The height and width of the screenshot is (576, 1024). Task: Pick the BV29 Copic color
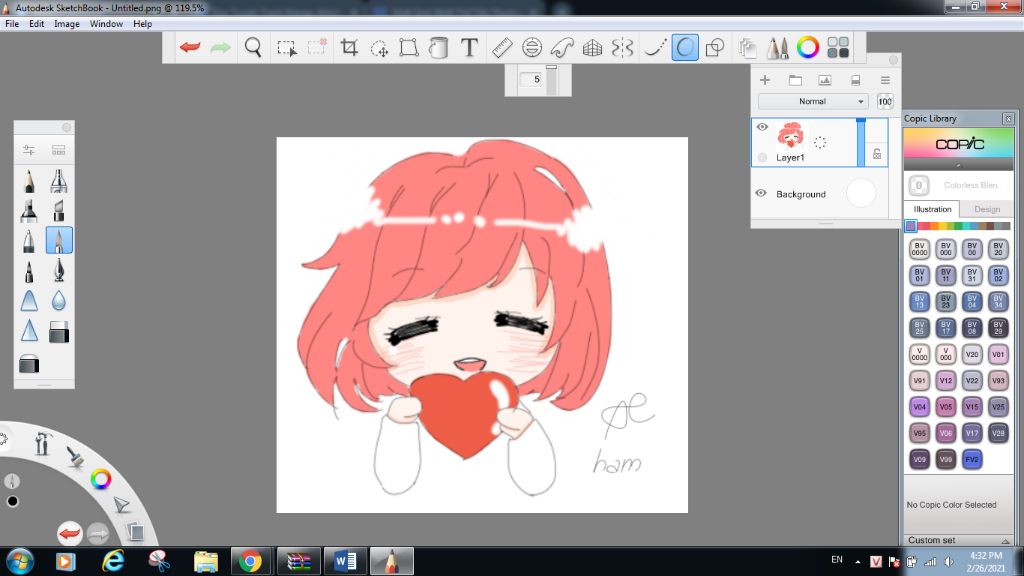pos(998,327)
